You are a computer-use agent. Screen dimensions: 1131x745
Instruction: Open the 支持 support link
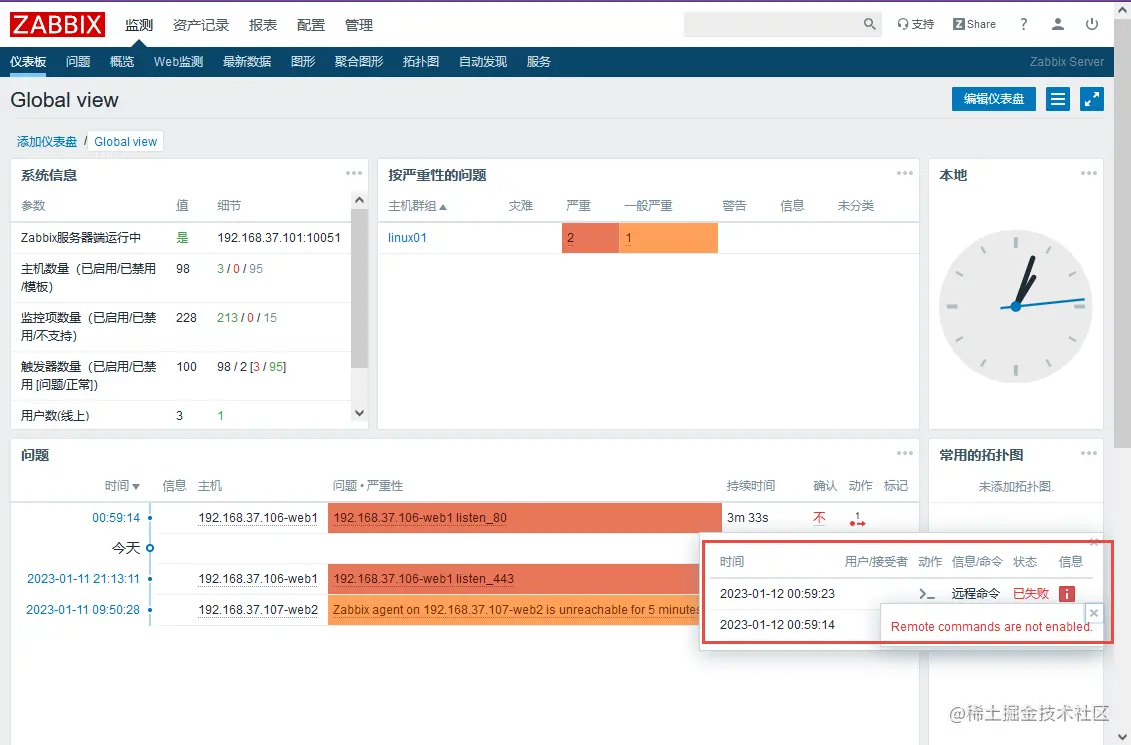915,25
